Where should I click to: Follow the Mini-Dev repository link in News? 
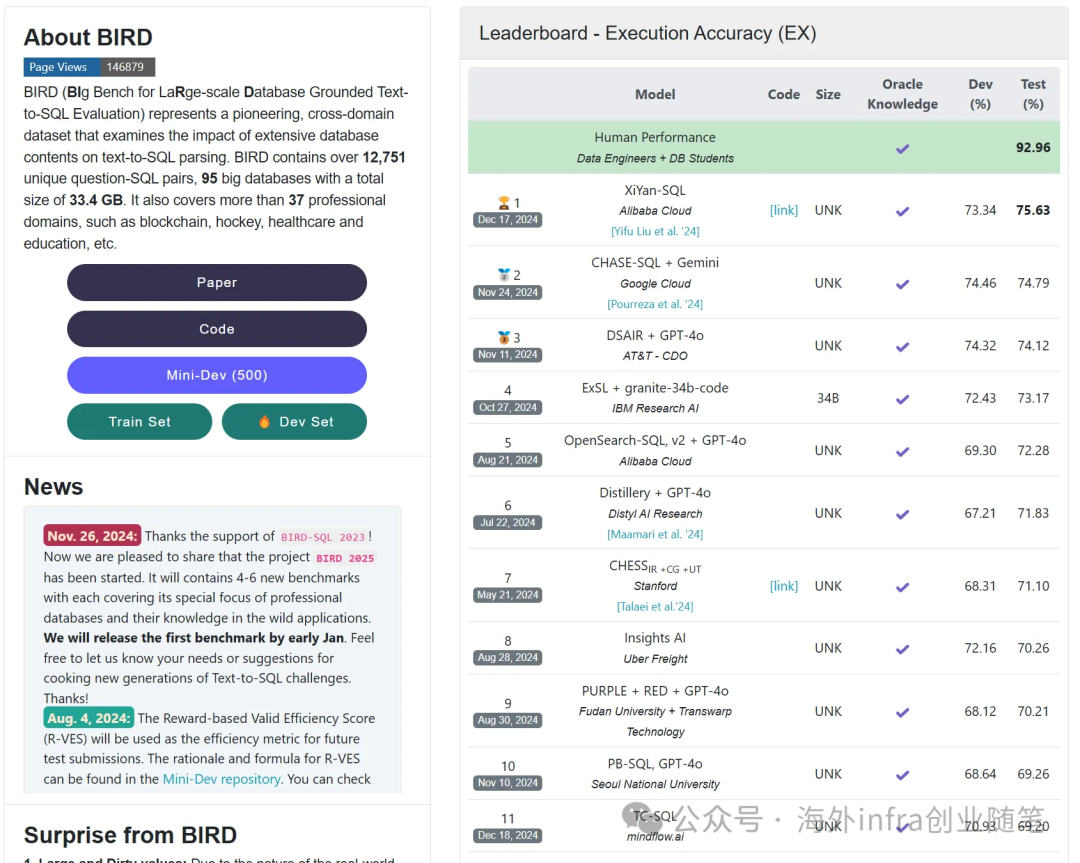tap(222, 779)
